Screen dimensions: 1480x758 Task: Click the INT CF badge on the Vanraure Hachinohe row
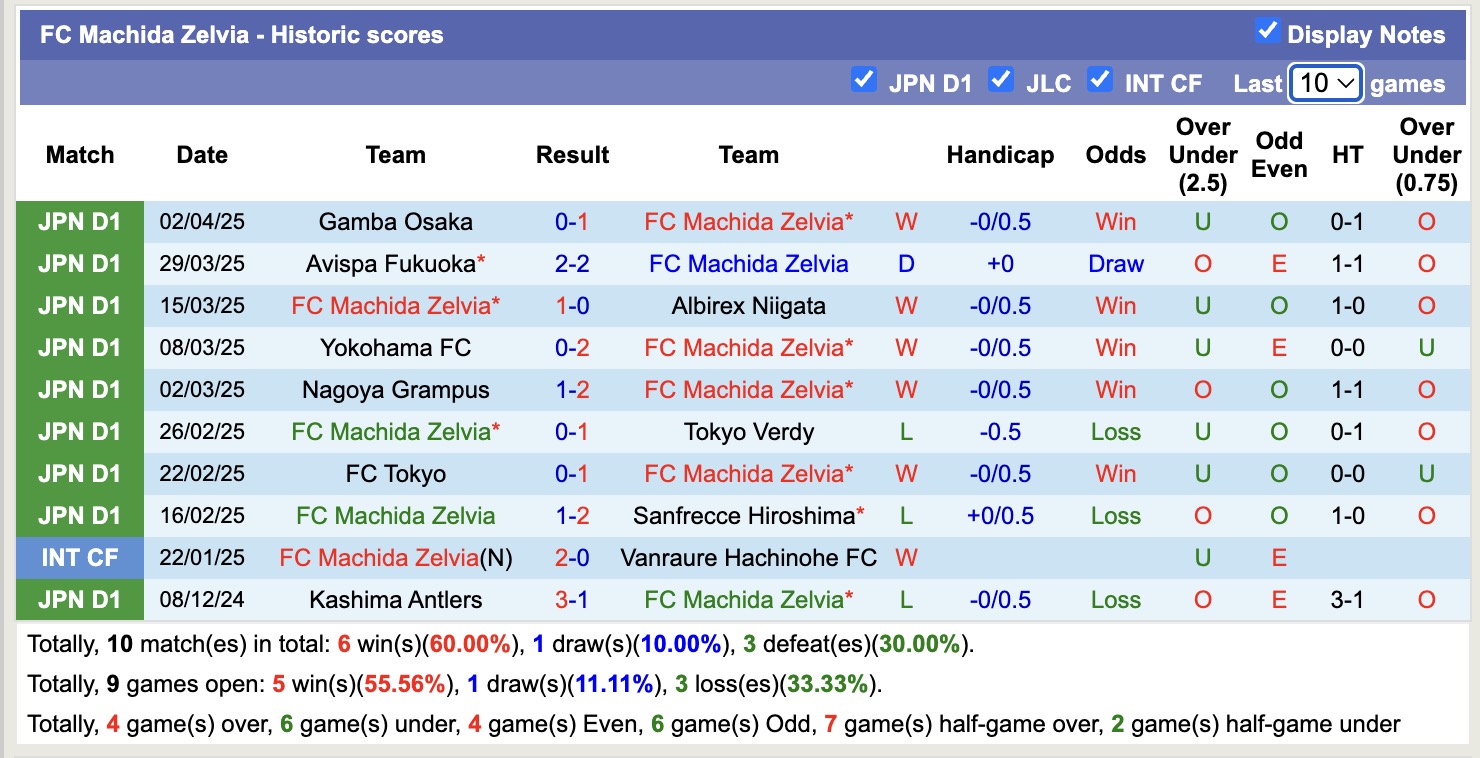tap(79, 558)
